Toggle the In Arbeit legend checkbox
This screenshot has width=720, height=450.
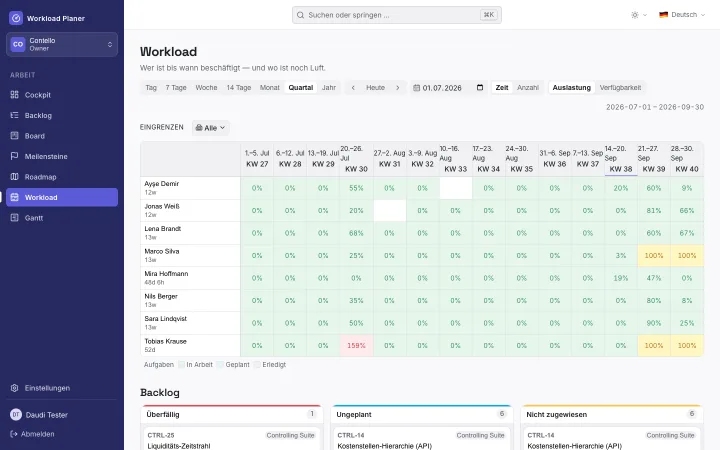tap(182, 365)
